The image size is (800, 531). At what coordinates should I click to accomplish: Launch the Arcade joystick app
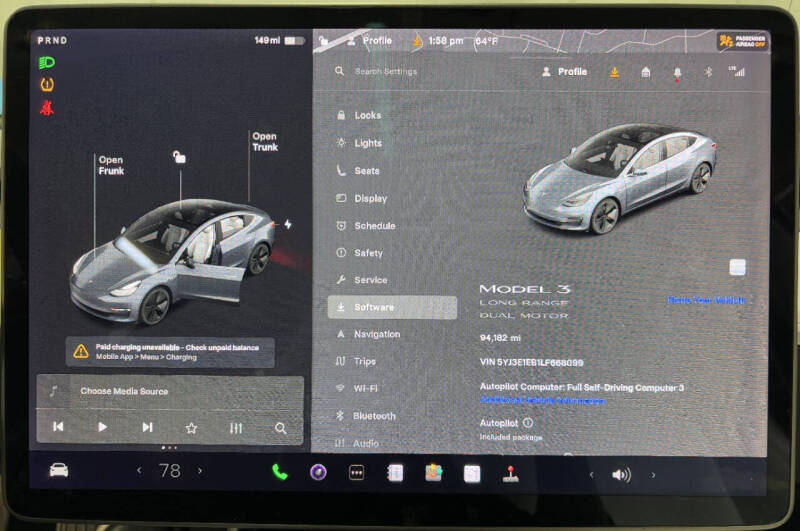pos(510,474)
